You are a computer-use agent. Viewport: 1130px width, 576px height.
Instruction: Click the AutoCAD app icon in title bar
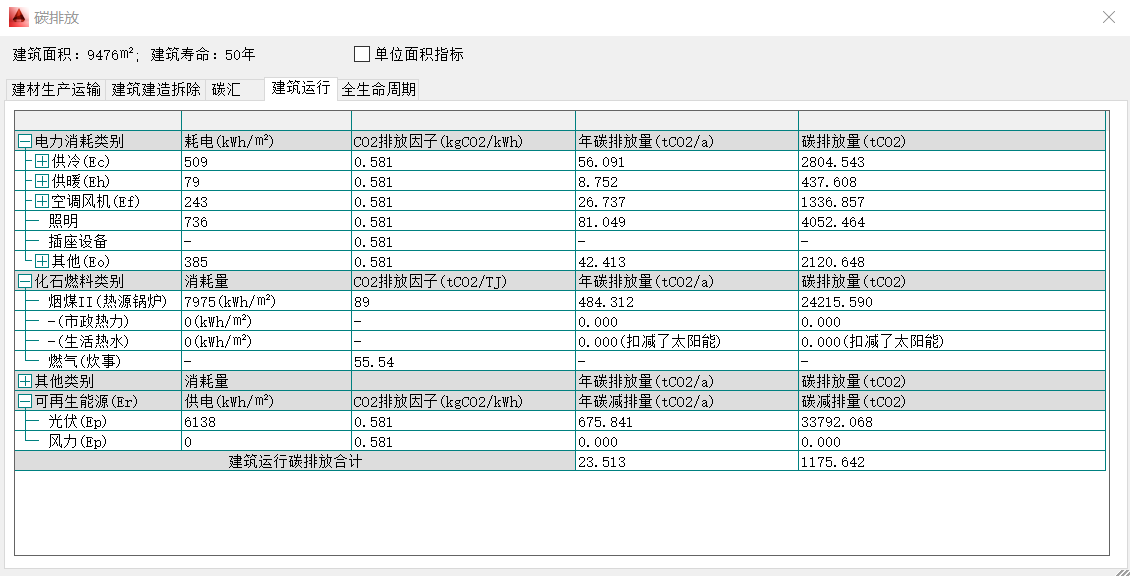[17, 17]
